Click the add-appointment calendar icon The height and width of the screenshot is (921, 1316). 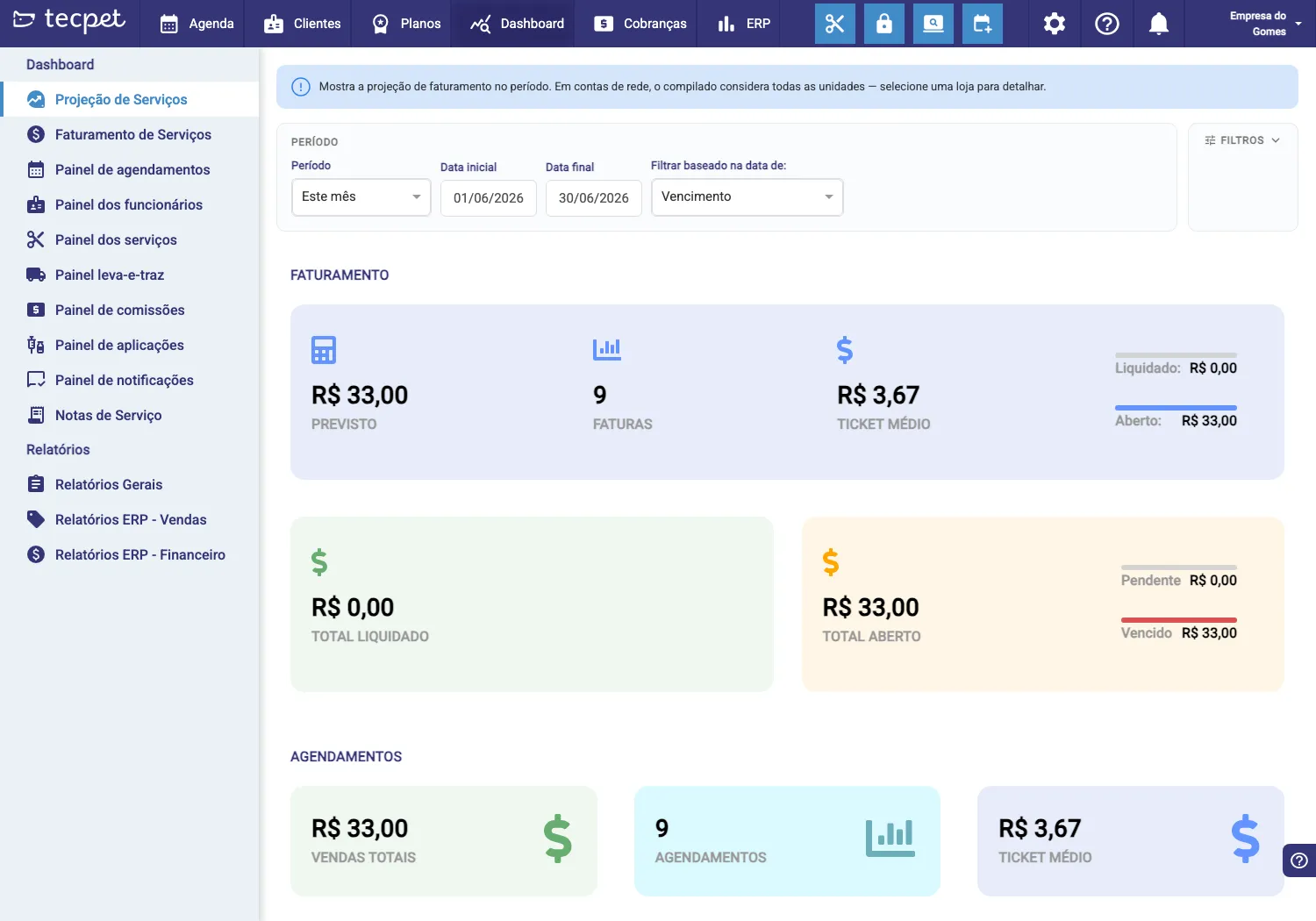[x=983, y=24]
